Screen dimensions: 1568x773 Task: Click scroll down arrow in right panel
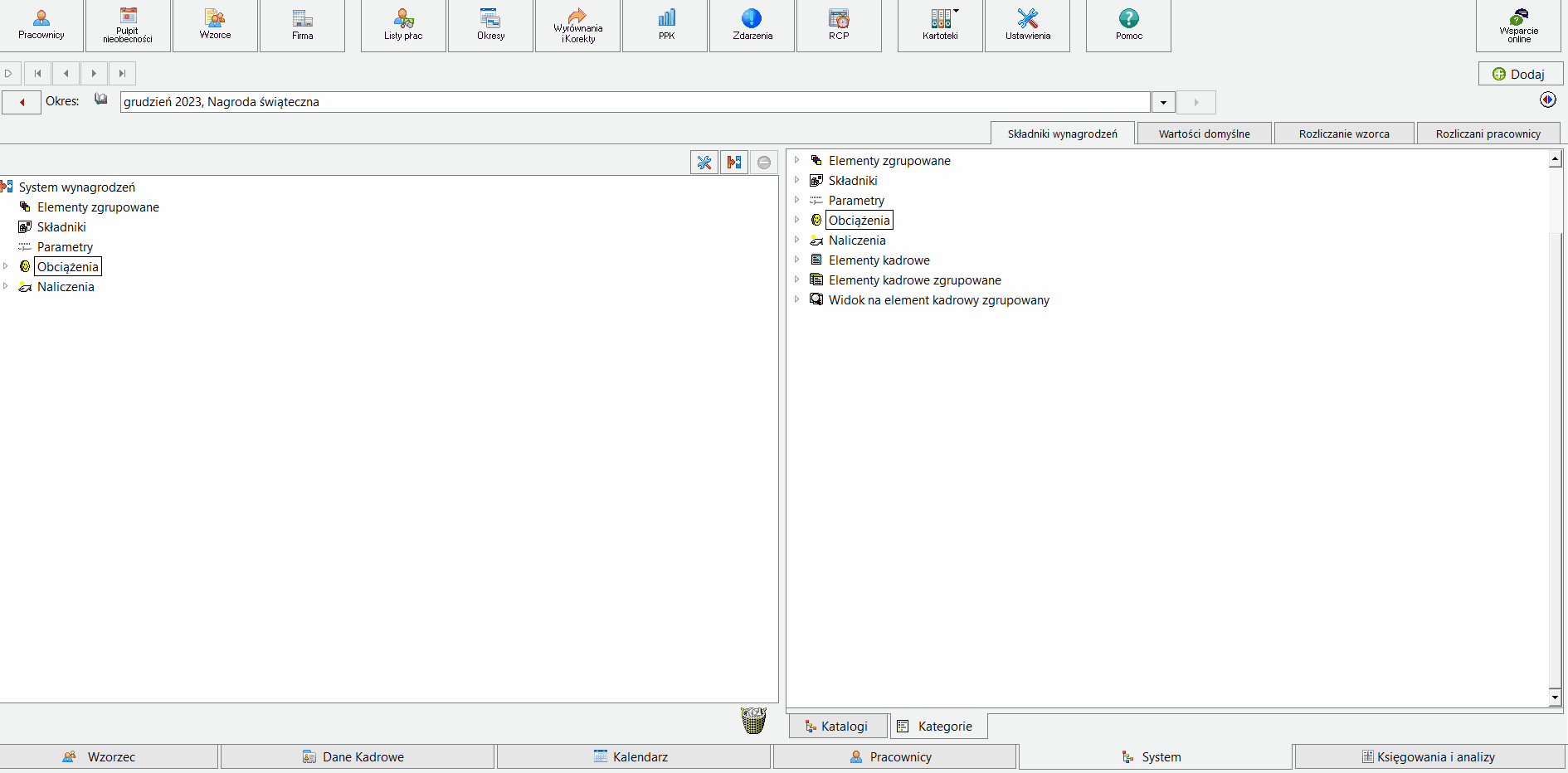(1555, 698)
